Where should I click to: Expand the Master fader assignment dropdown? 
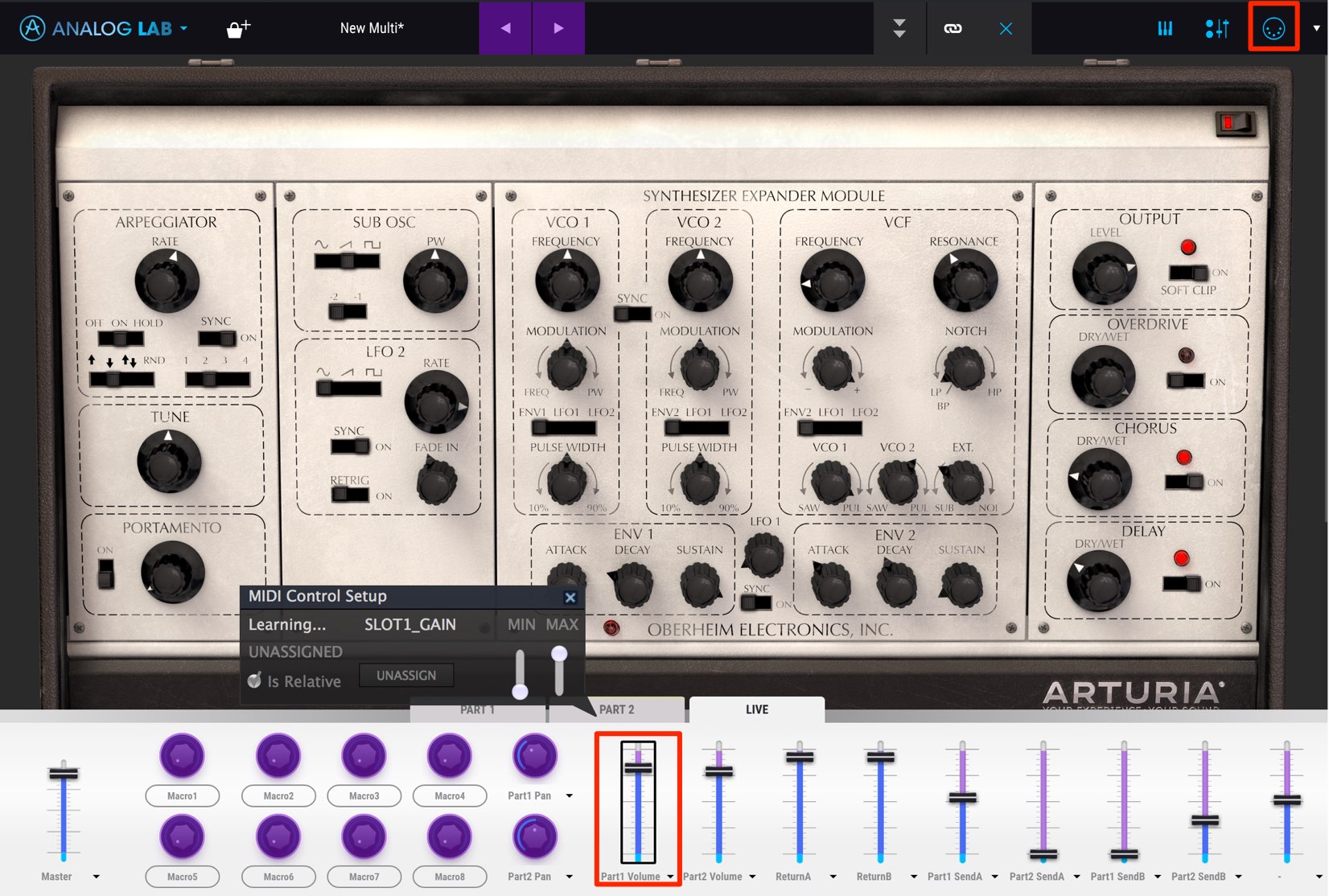pyautogui.click(x=97, y=877)
